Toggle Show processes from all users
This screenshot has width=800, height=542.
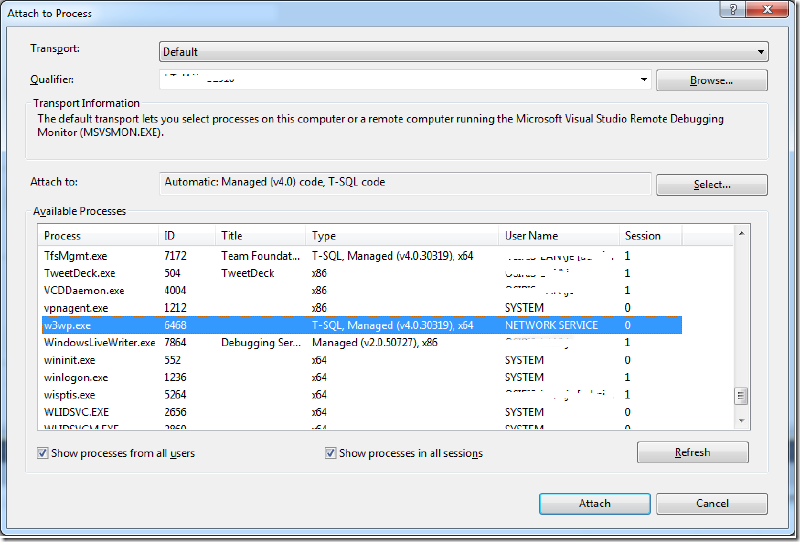[42, 453]
